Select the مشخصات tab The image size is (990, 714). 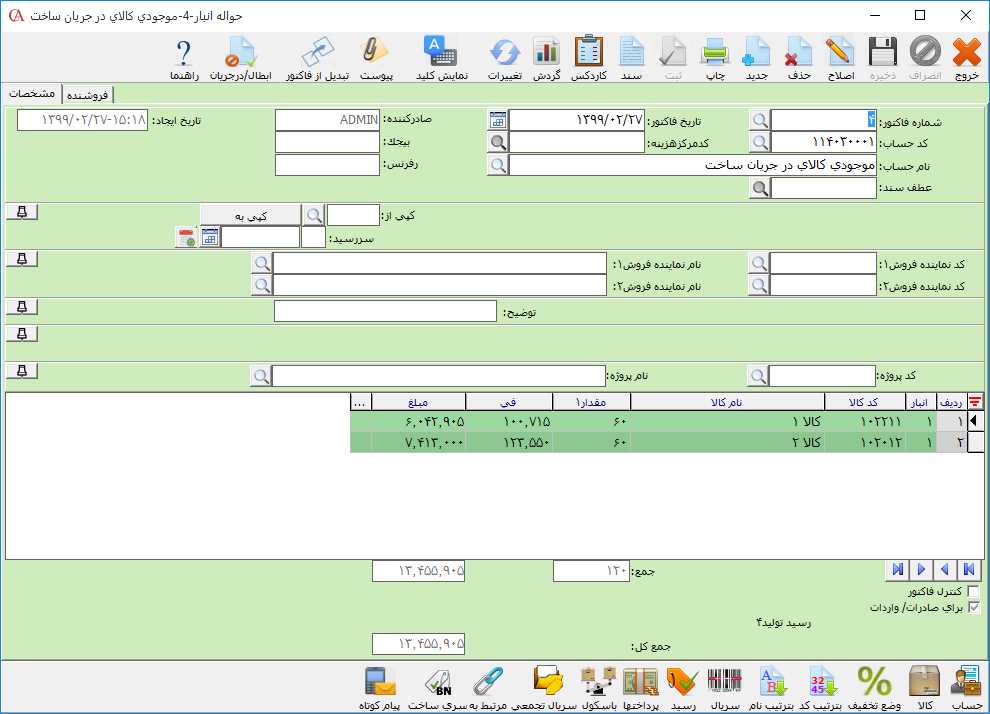[31, 93]
